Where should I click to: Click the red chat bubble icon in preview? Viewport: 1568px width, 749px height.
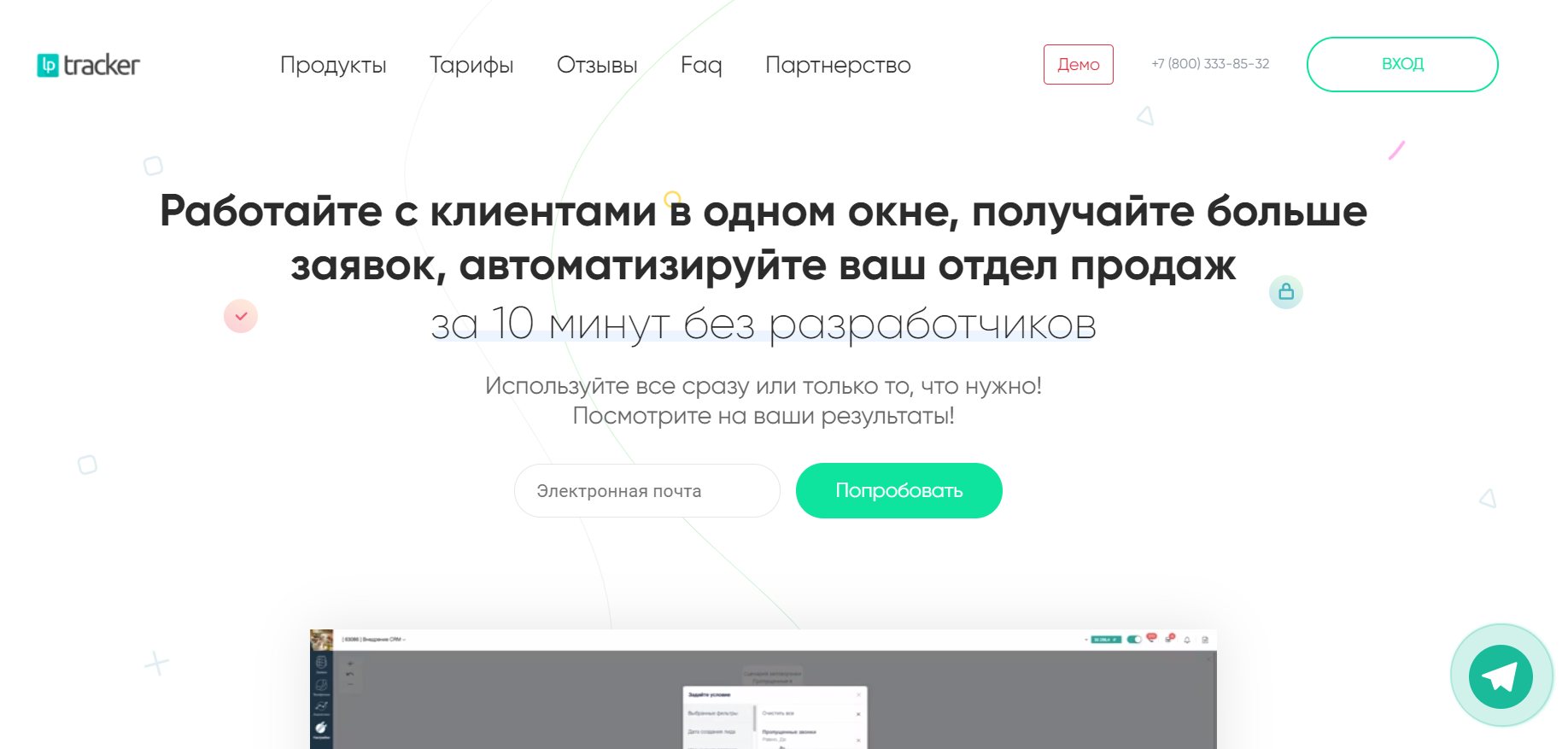click(x=1151, y=638)
